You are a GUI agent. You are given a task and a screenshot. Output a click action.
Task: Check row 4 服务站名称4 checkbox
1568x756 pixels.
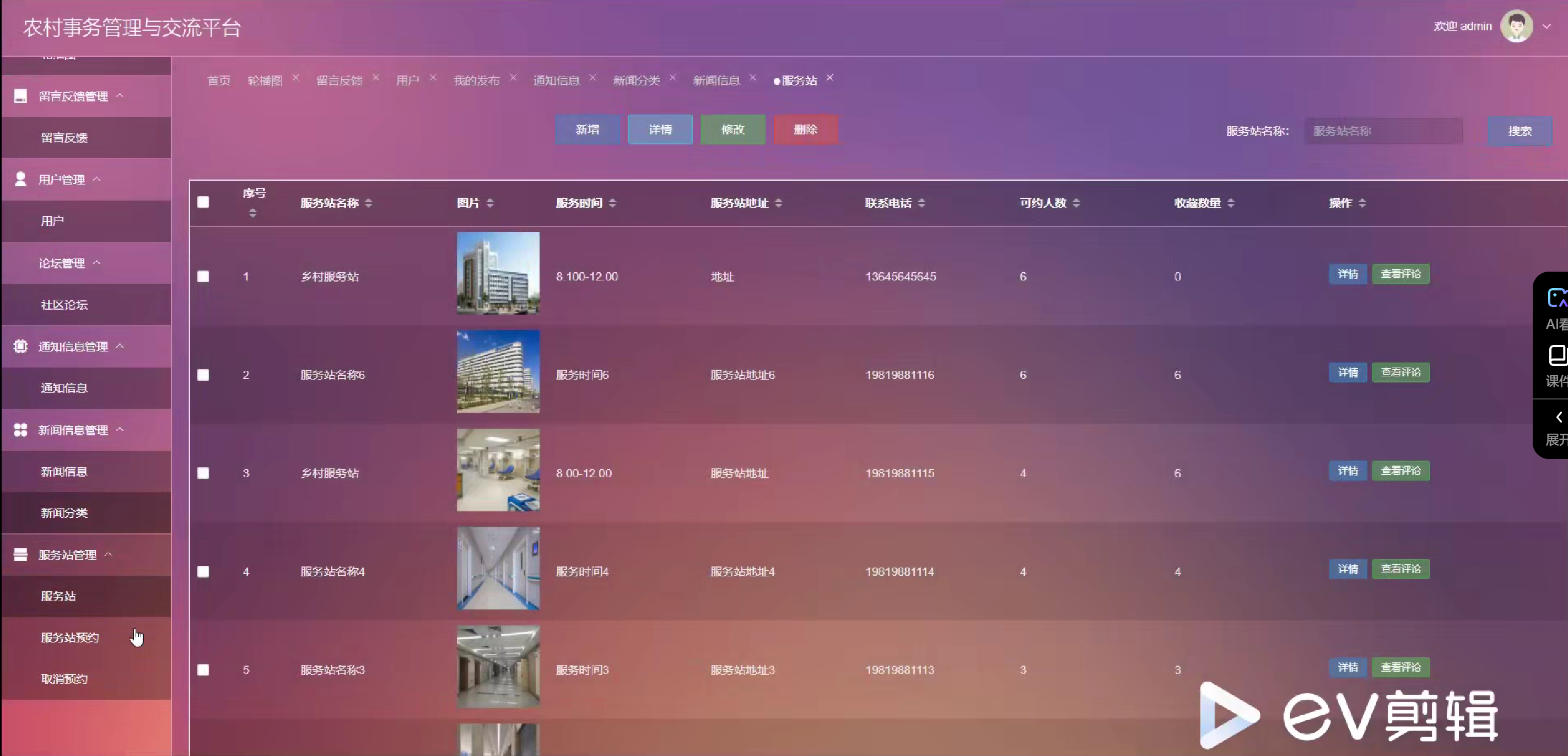click(203, 571)
